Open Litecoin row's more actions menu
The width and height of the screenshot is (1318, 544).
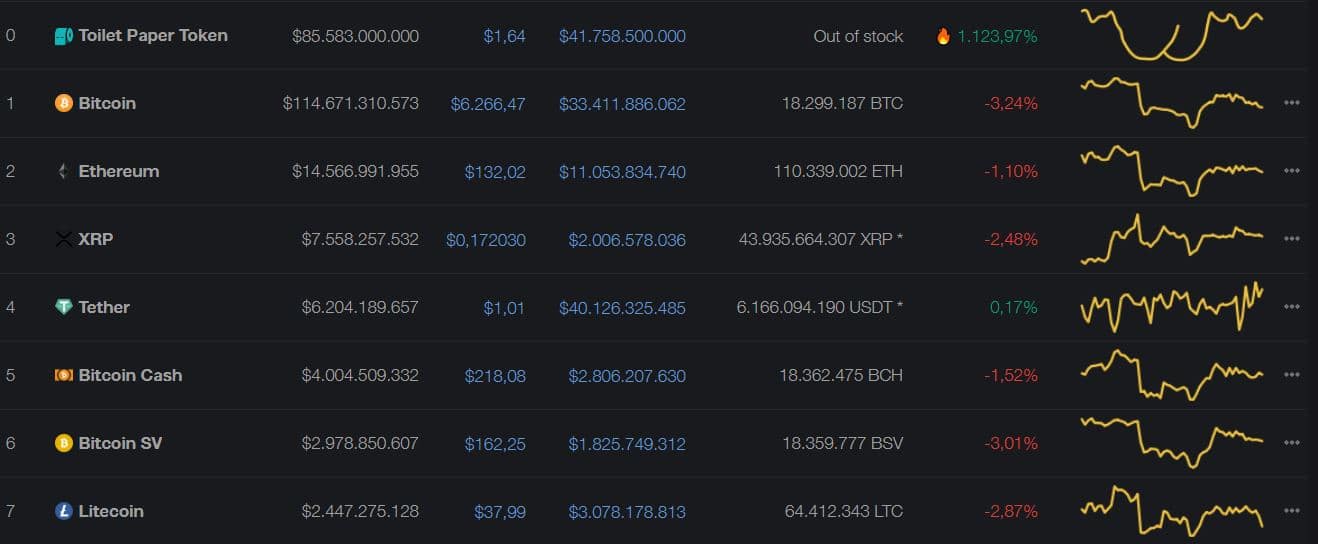pyautogui.click(x=1291, y=511)
